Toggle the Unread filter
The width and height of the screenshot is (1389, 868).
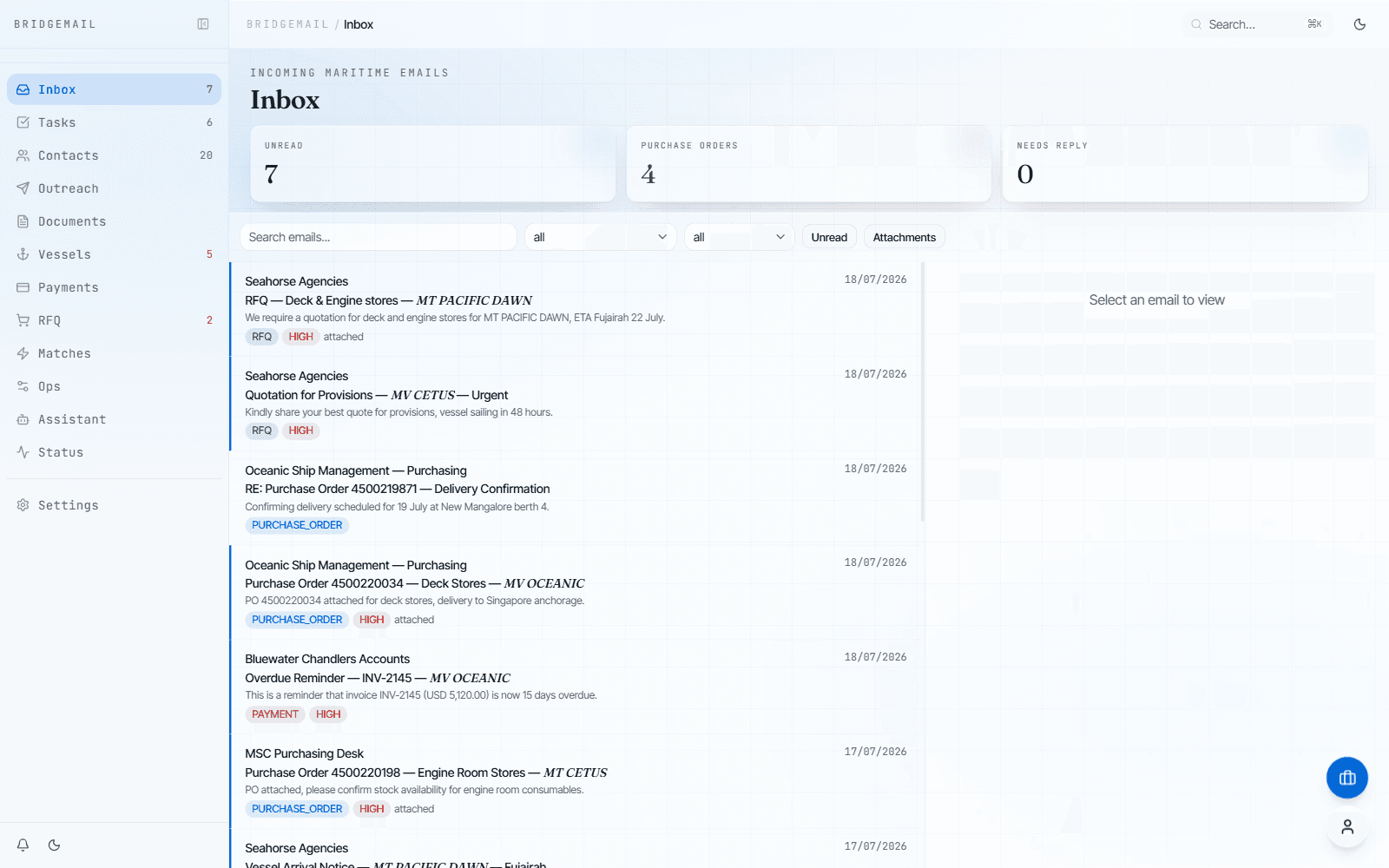829,237
